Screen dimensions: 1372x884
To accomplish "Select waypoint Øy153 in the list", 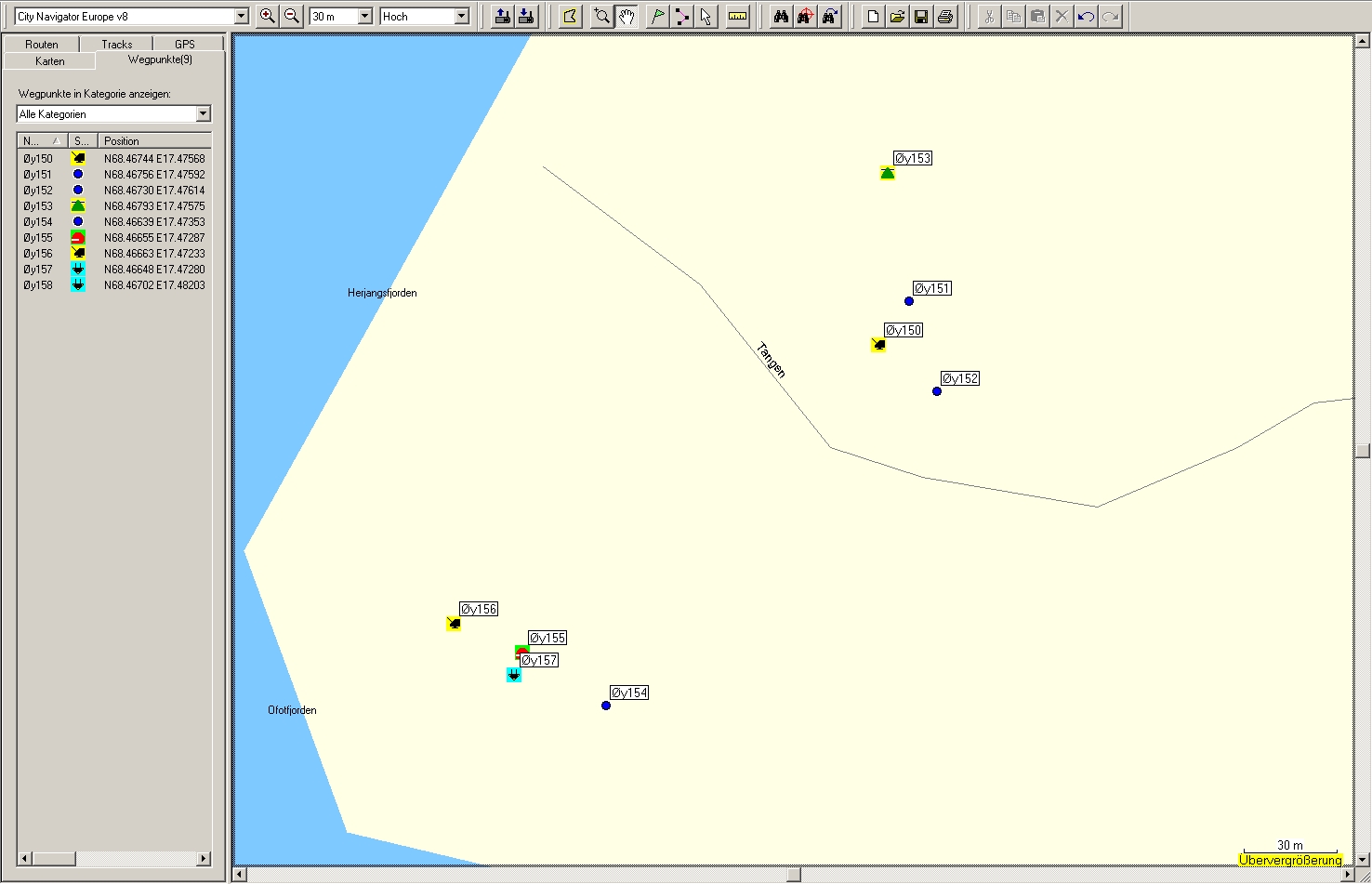I will [x=38, y=206].
